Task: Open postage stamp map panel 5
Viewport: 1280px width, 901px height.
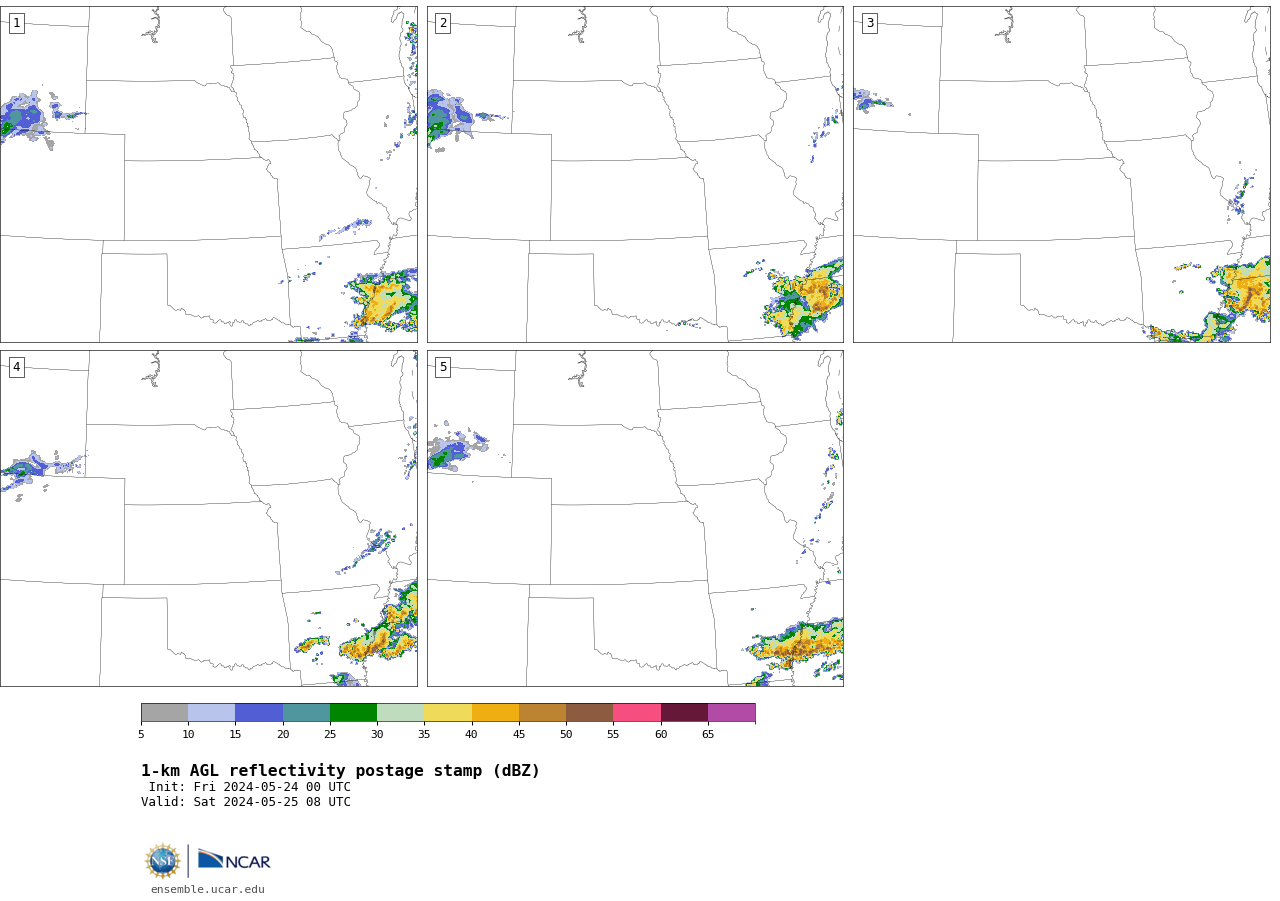Action: [635, 518]
